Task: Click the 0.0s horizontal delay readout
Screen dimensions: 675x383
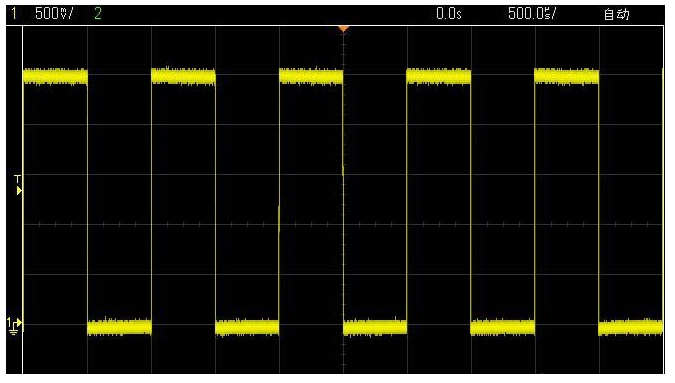Action: (449, 14)
